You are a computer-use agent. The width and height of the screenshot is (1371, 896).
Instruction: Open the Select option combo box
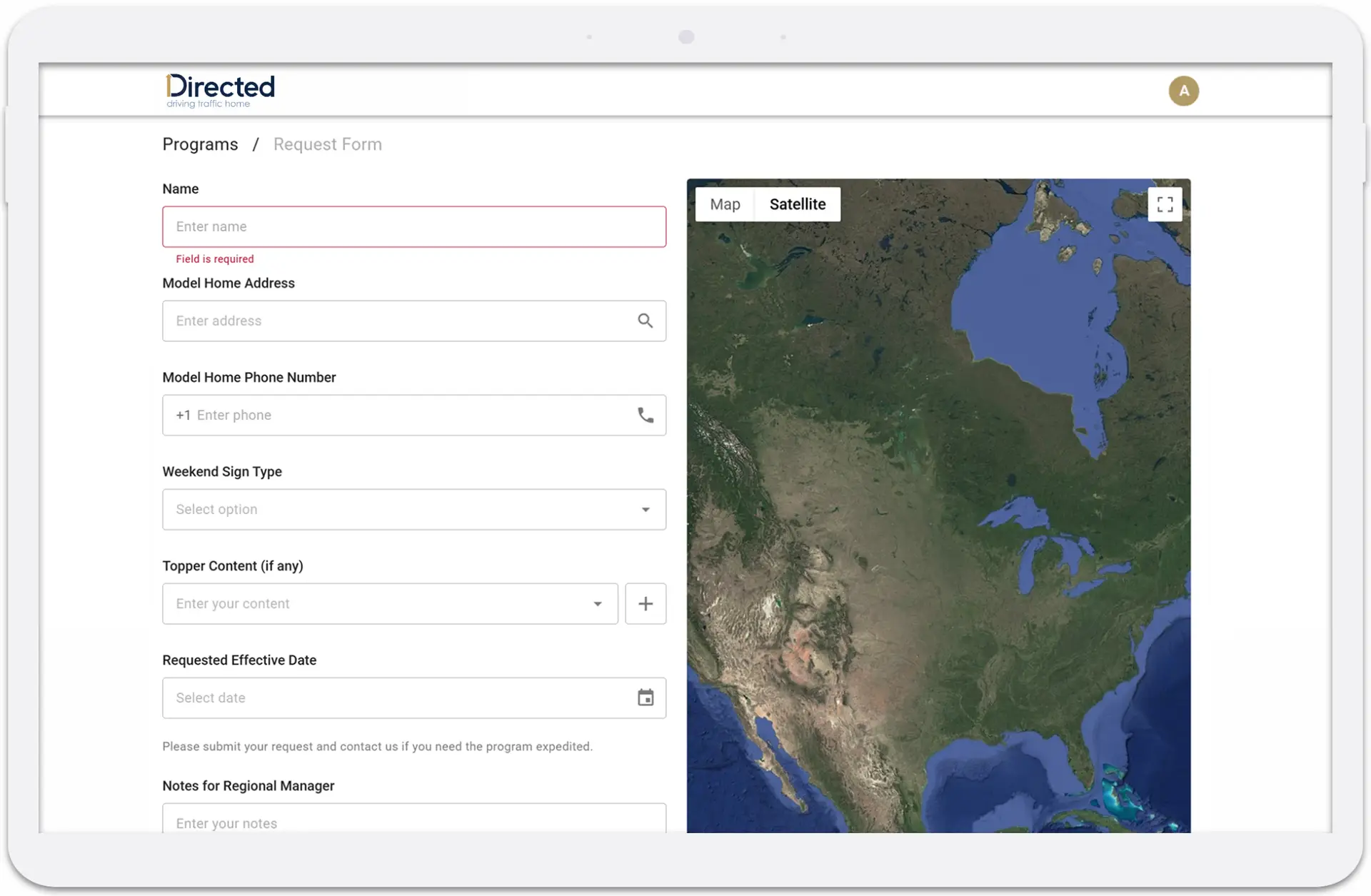414,509
